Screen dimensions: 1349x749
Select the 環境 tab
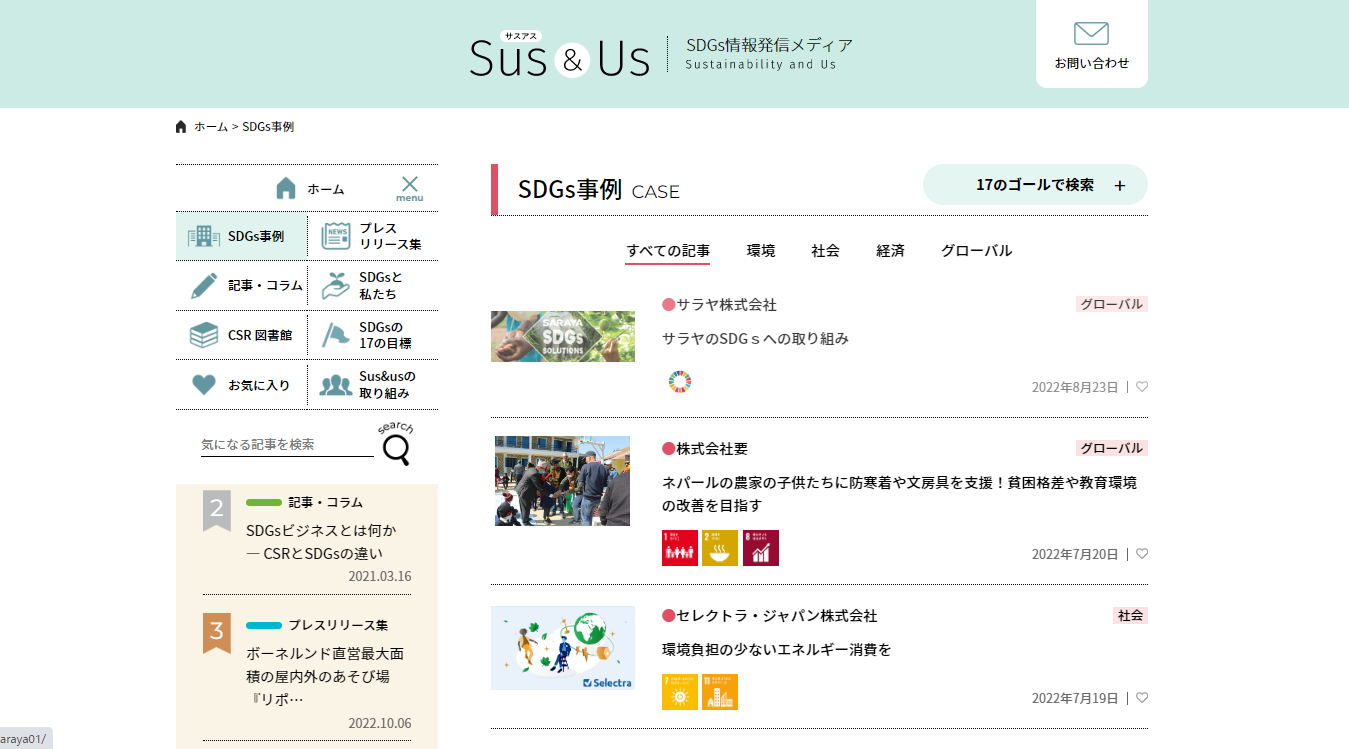761,251
